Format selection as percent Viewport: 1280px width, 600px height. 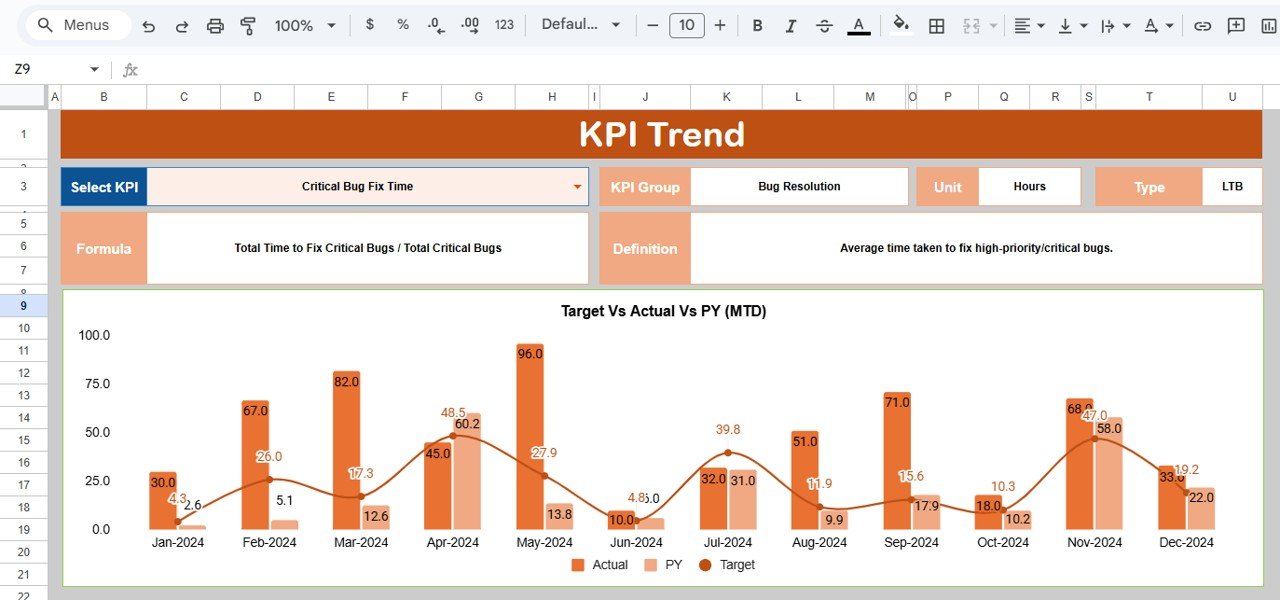click(x=402, y=25)
